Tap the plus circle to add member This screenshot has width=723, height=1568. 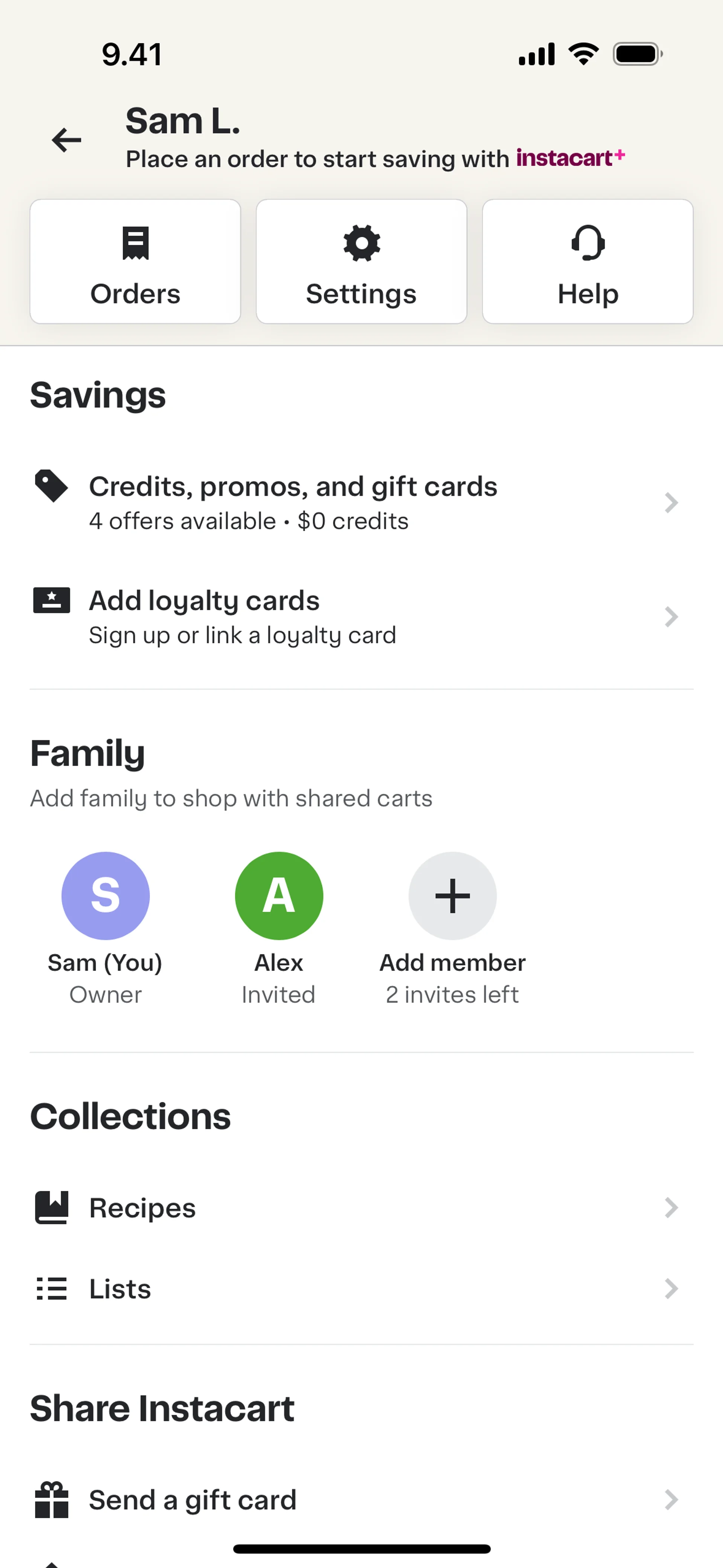point(452,896)
